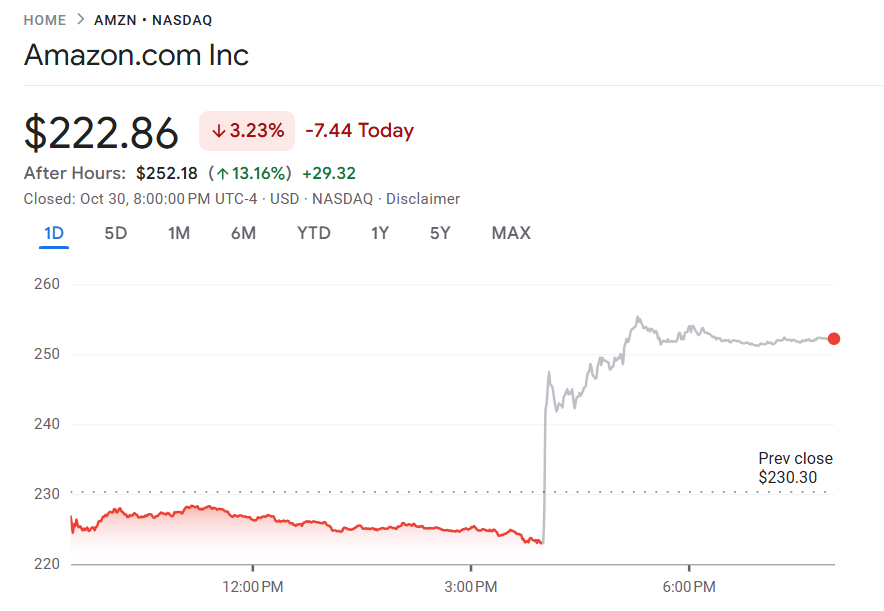Select the 1M chart range
The width and height of the screenshot is (884, 611).
179,233
